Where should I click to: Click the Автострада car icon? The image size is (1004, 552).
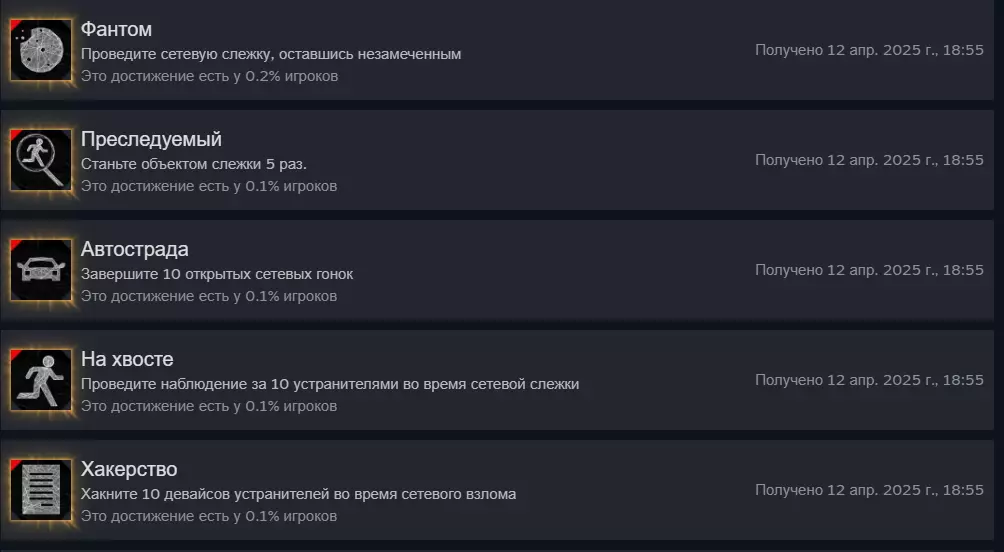[x=41, y=270]
